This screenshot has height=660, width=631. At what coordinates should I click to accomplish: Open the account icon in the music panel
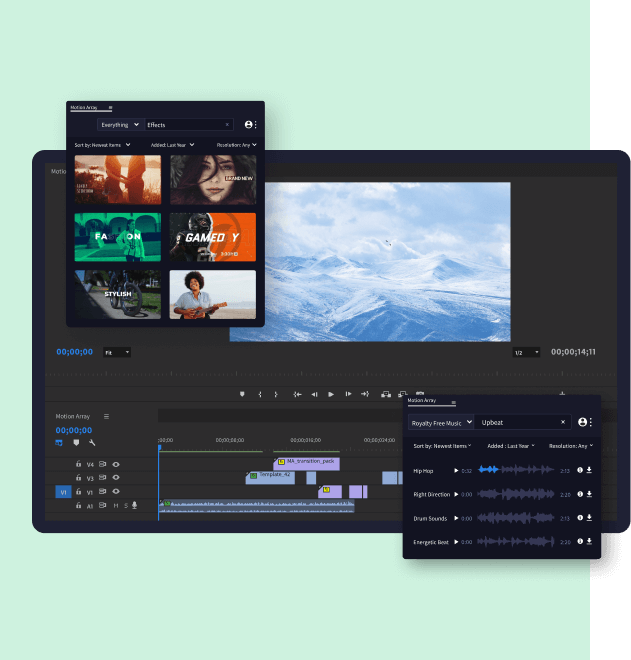point(581,422)
